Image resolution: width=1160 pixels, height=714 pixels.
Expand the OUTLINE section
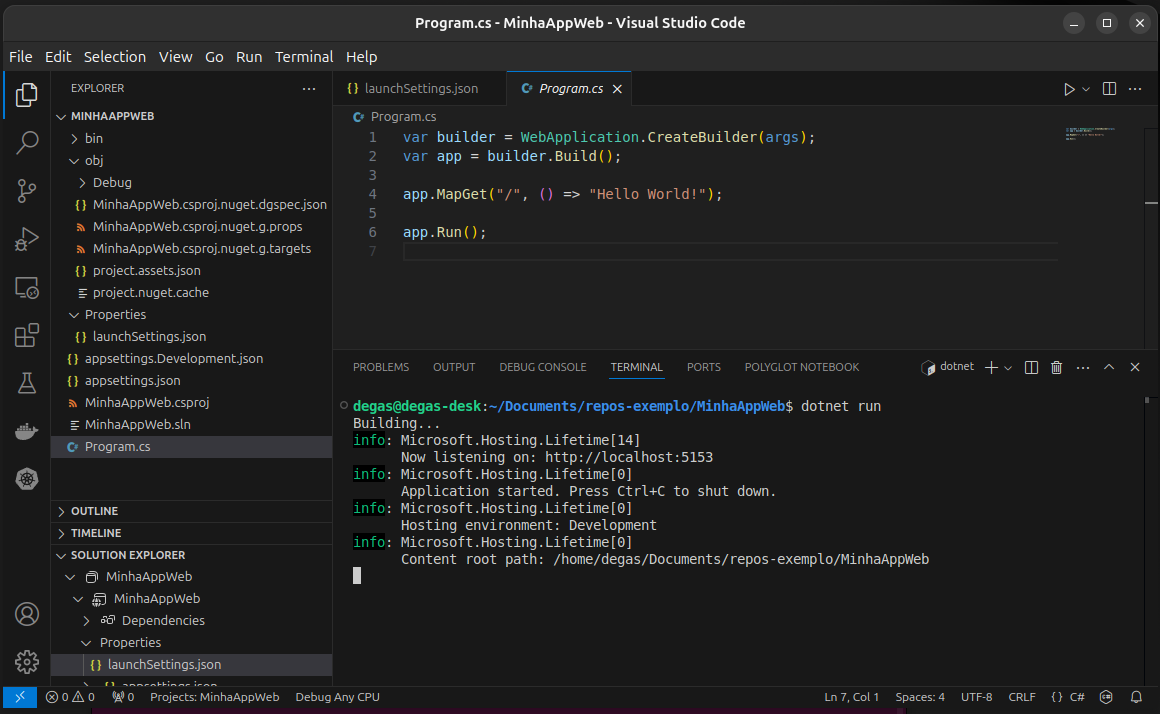pyautogui.click(x=94, y=511)
